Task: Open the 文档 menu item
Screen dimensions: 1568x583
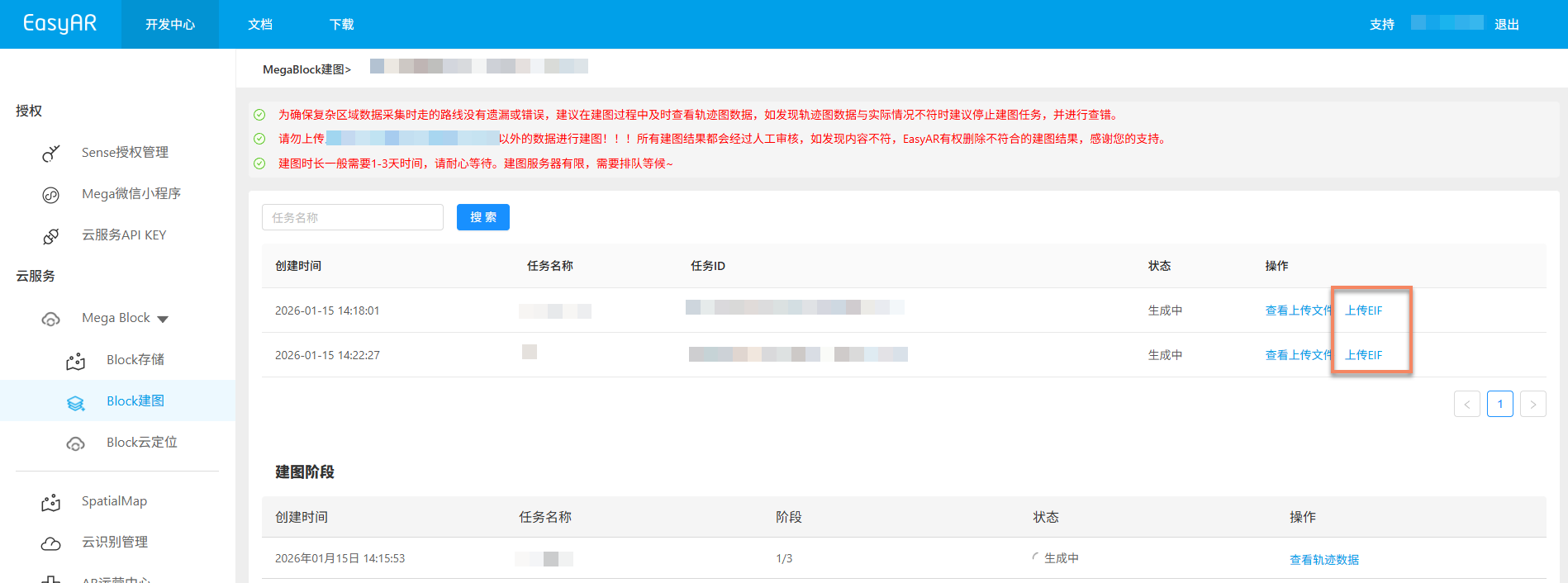Action: [260, 25]
